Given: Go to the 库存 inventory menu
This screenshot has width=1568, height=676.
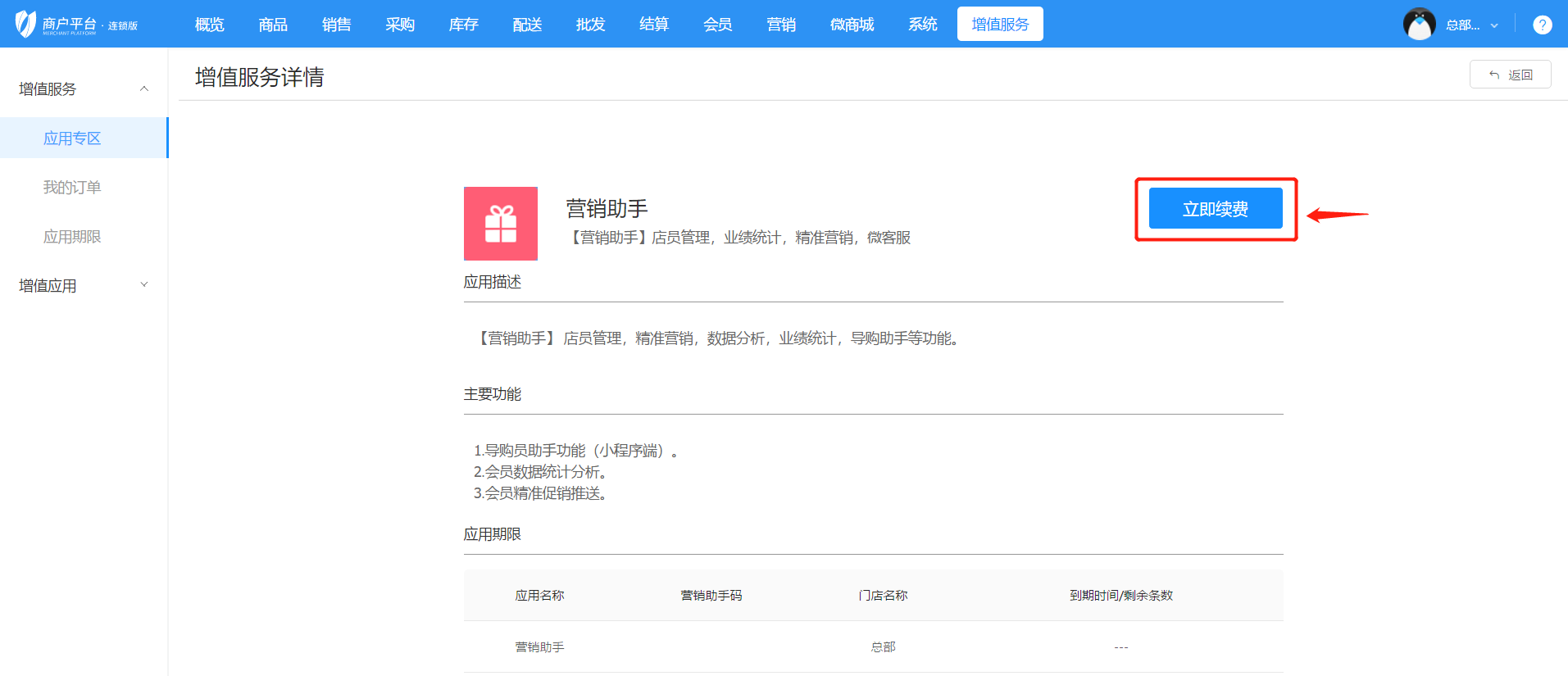Looking at the screenshot, I should [x=463, y=25].
